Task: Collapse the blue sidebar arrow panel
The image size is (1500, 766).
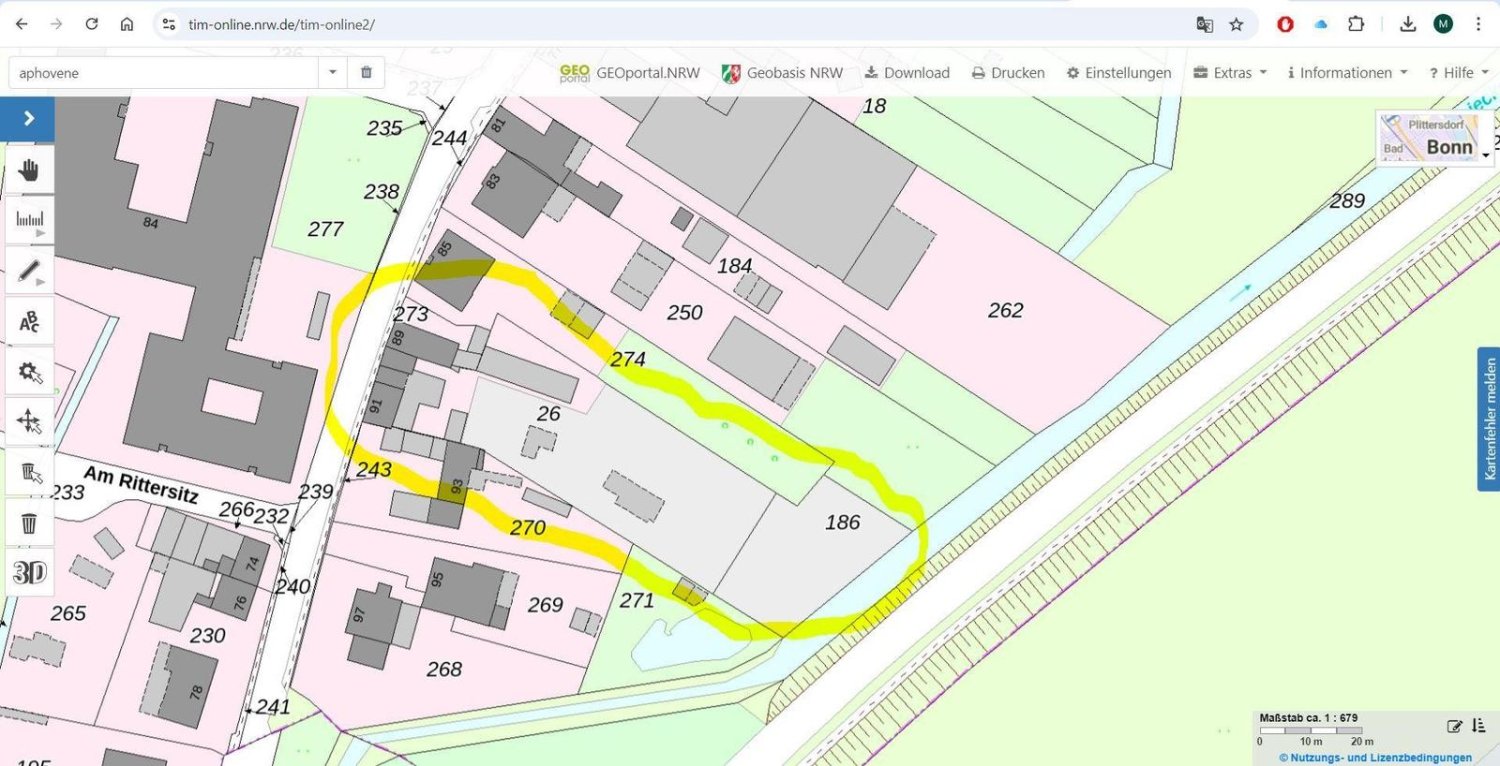Action: tap(27, 118)
